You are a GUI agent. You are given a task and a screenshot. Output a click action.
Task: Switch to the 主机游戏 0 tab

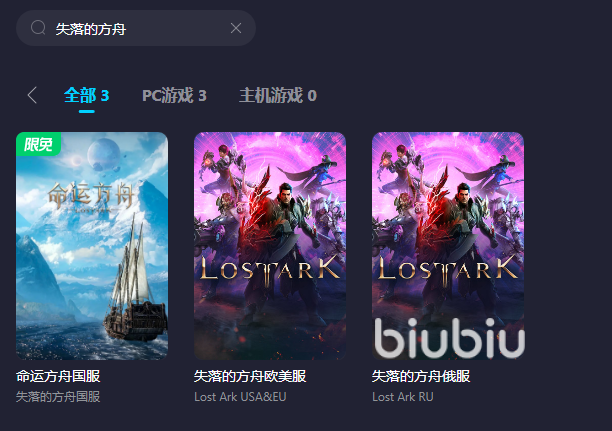278,96
